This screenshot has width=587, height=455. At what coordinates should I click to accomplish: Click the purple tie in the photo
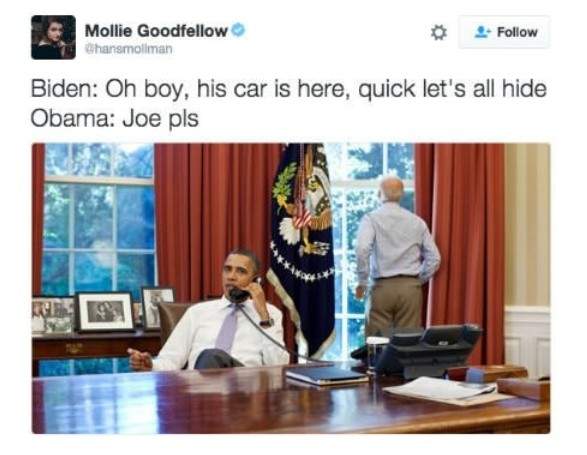[228, 327]
